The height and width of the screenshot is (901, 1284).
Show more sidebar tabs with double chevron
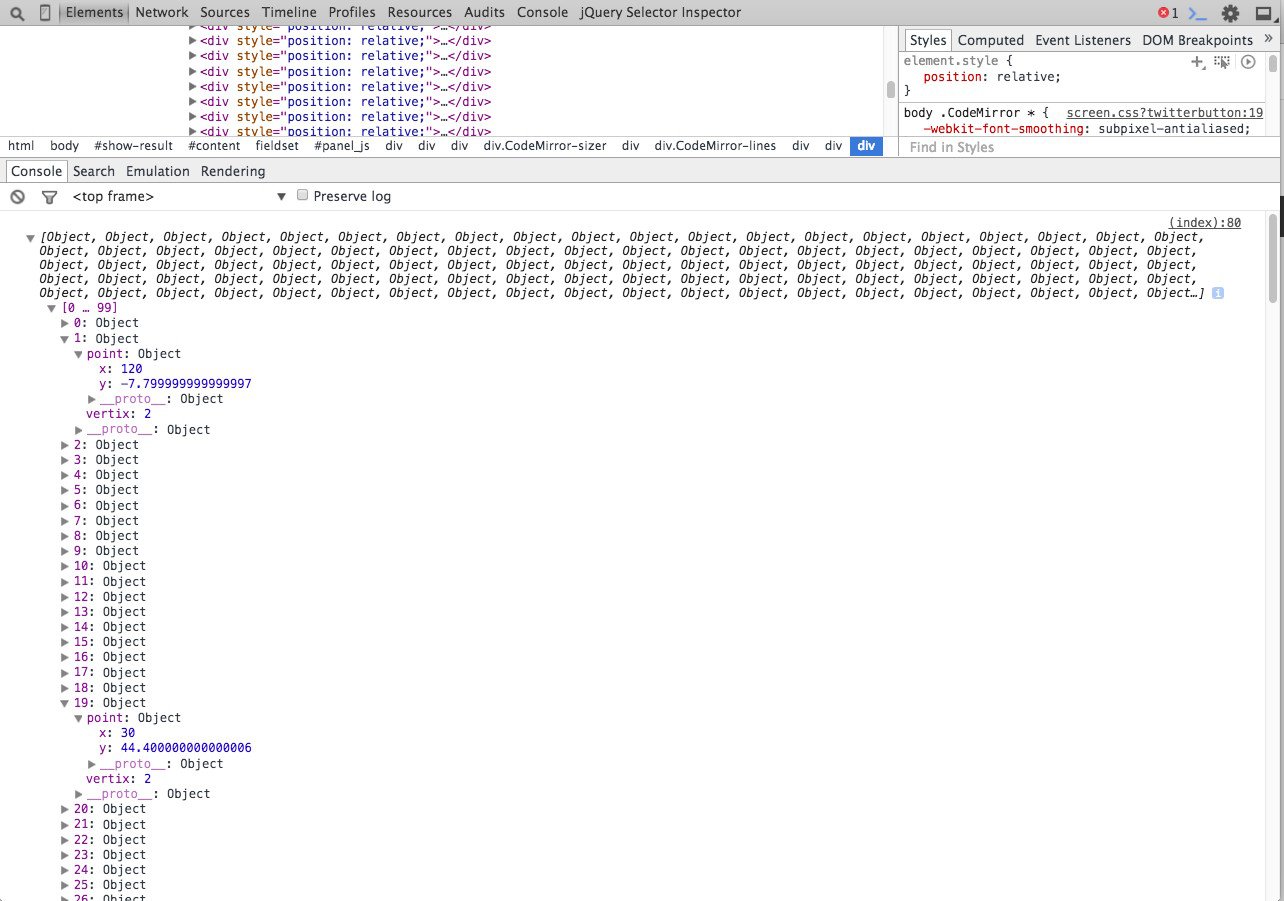pyautogui.click(x=1269, y=39)
